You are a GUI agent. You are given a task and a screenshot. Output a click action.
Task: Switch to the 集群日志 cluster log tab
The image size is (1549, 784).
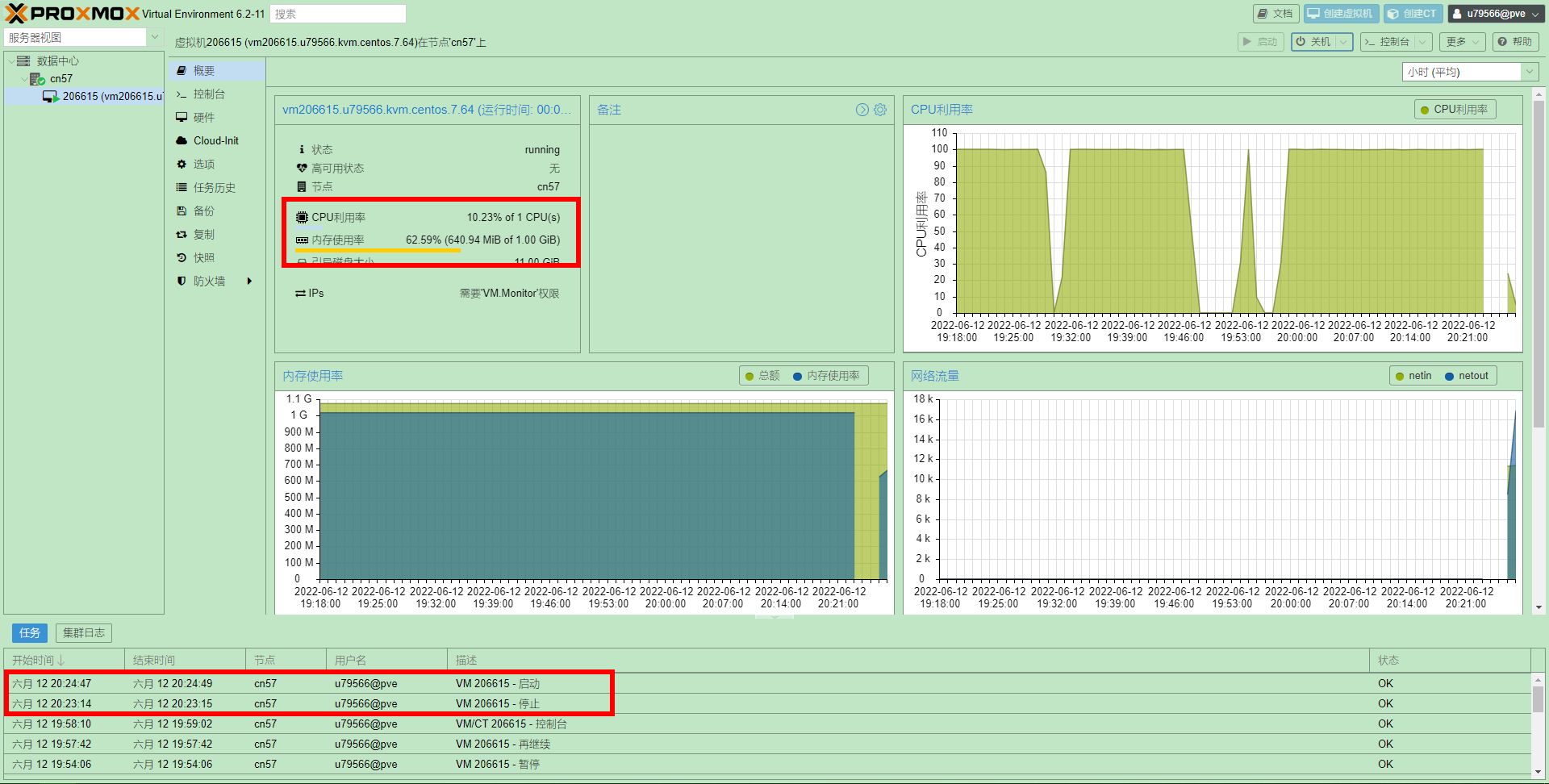pos(84,633)
